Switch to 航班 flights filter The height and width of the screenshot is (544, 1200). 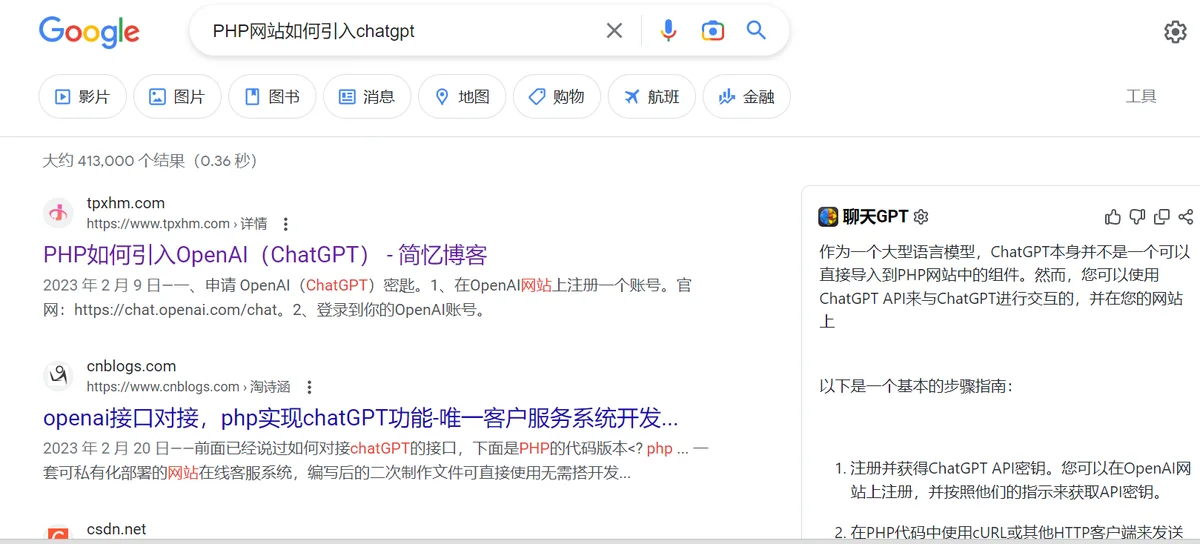[652, 97]
